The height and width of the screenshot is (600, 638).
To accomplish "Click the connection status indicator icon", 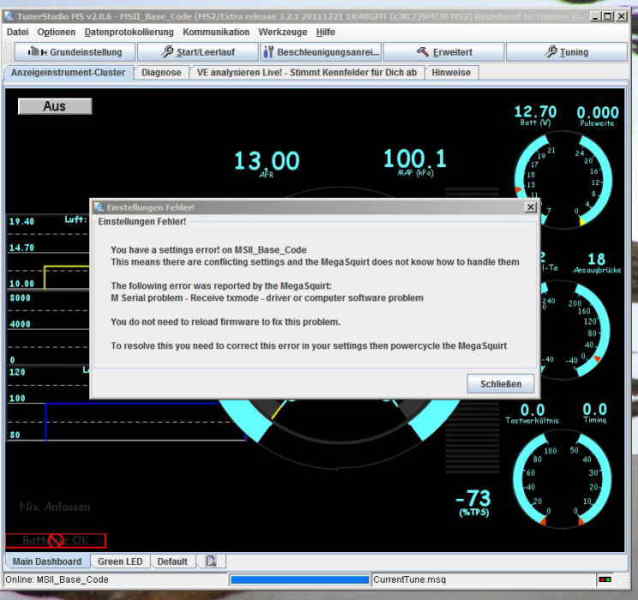I will coord(604,579).
